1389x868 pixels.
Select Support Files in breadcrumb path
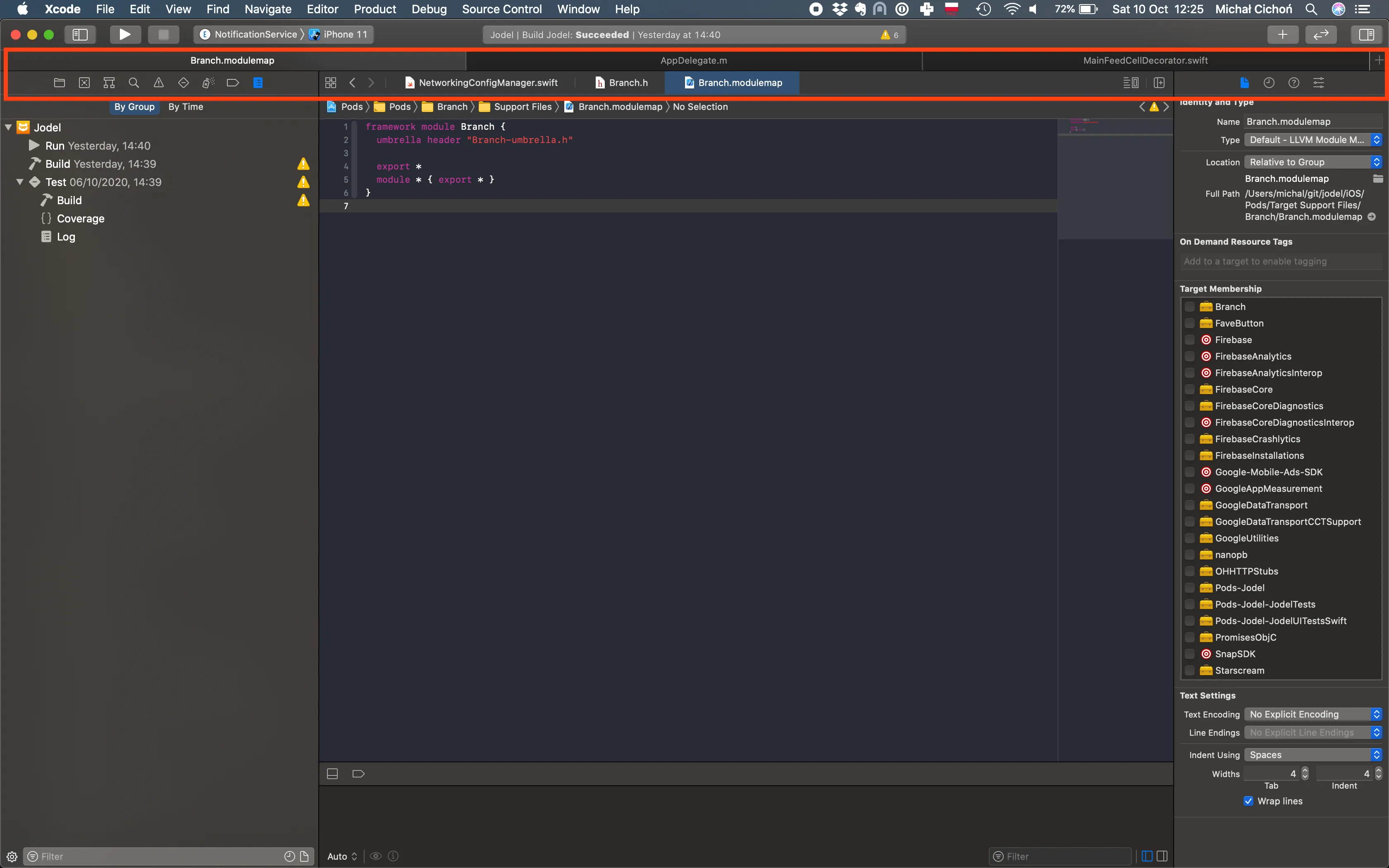coord(516,107)
